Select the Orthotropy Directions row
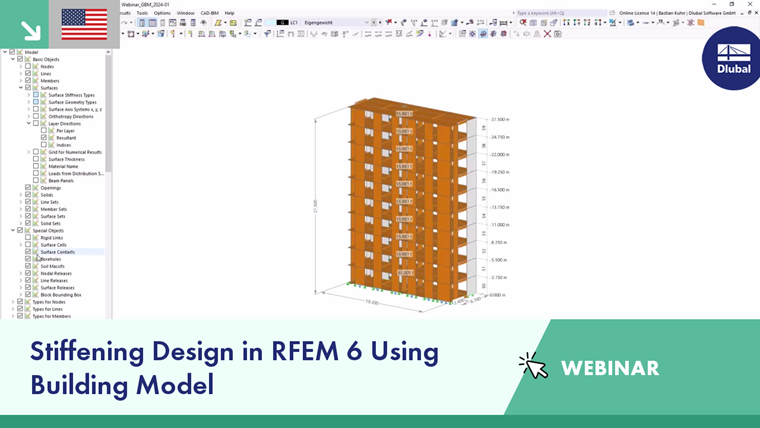Image resolution: width=760 pixels, height=428 pixels. [71, 116]
